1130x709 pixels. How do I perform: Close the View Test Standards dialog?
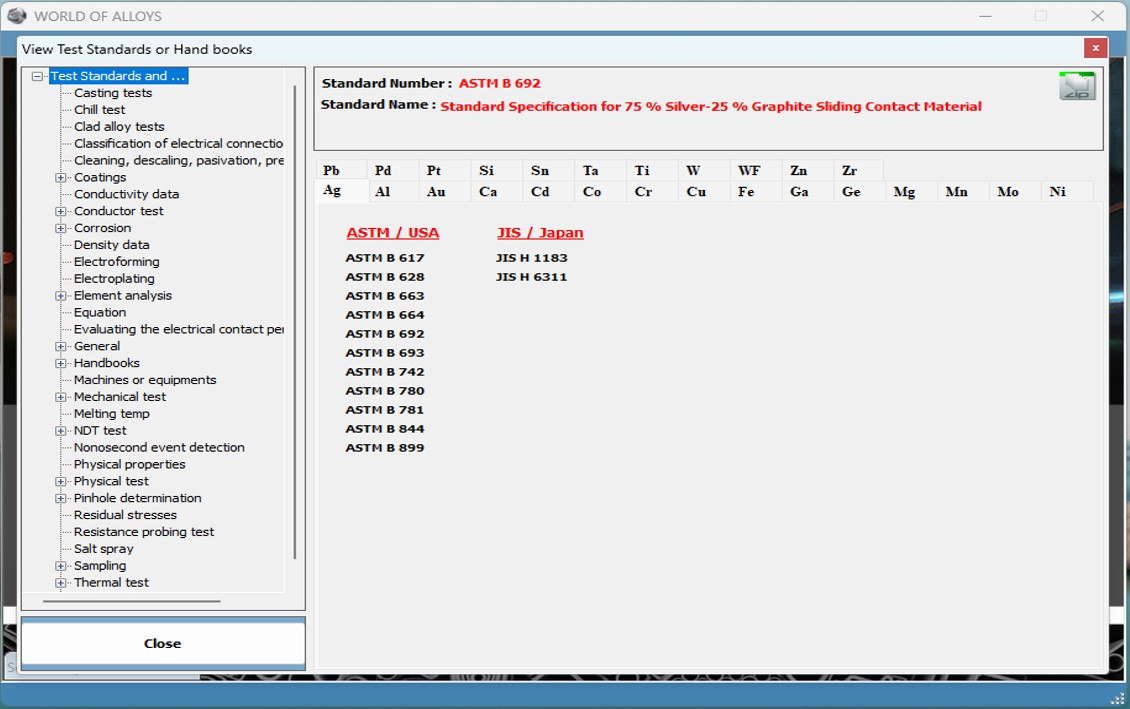point(1095,48)
